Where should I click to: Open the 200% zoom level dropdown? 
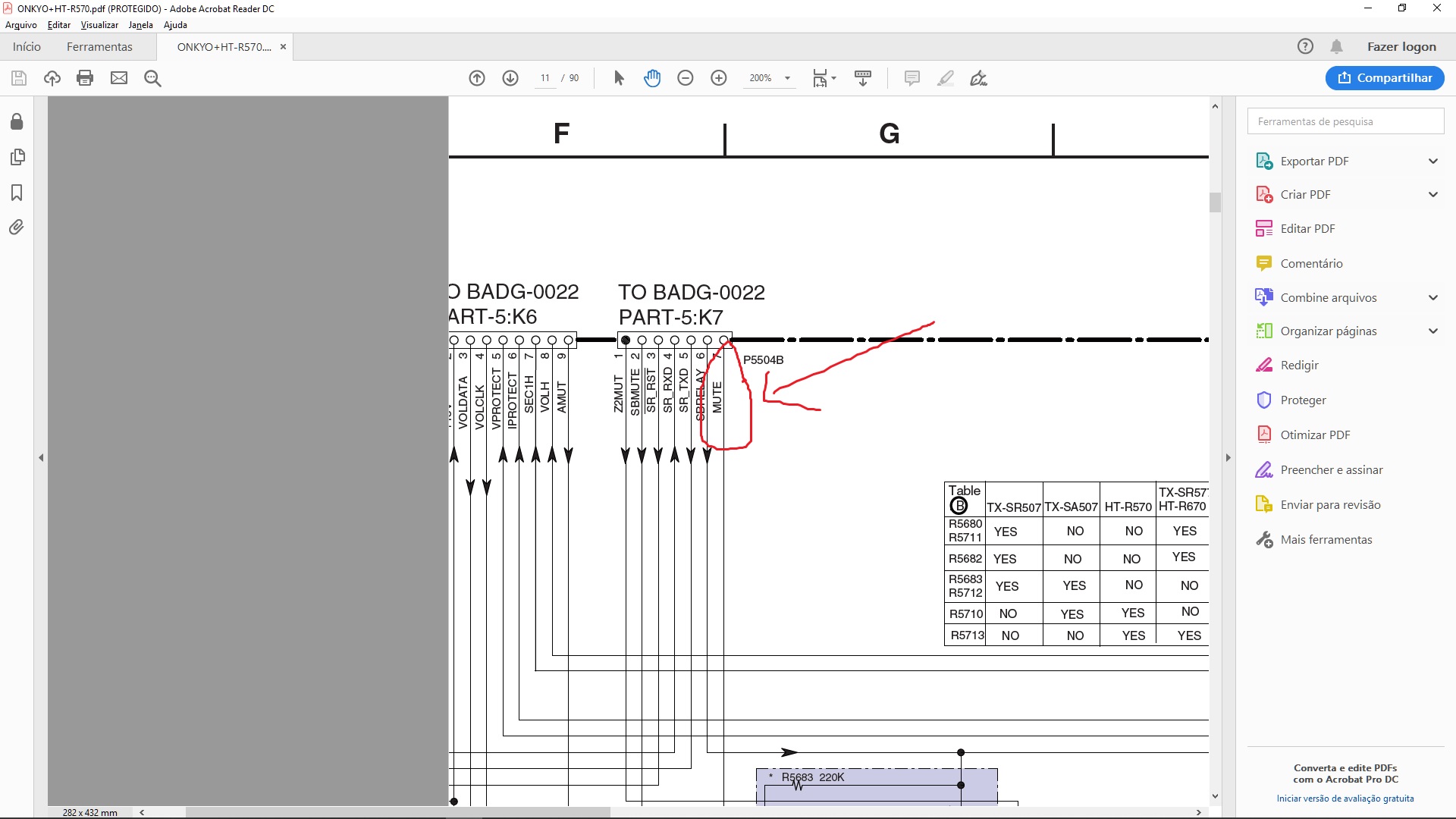tap(787, 78)
